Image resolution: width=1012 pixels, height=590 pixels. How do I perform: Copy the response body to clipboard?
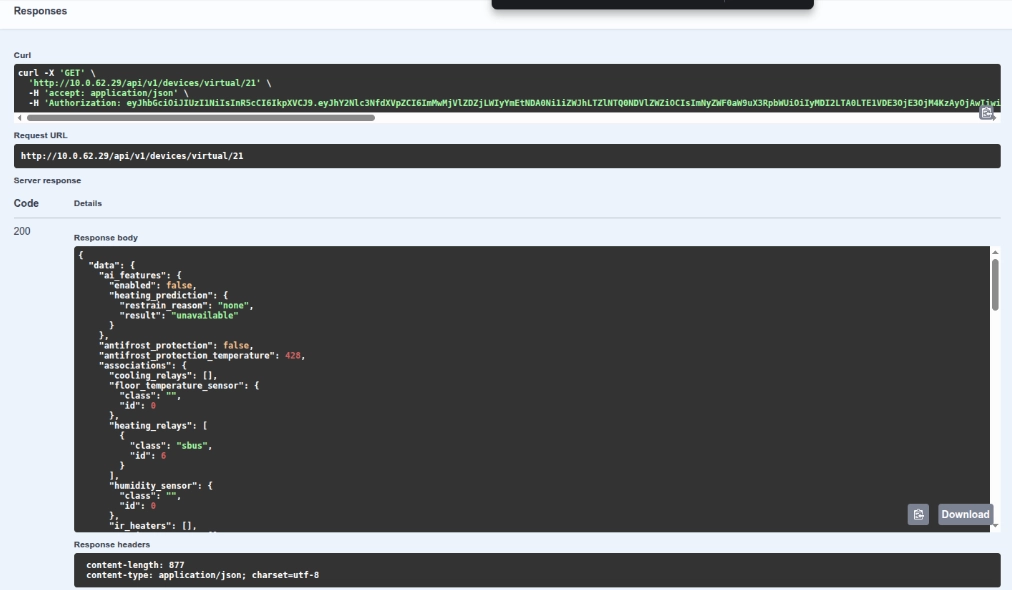click(918, 514)
